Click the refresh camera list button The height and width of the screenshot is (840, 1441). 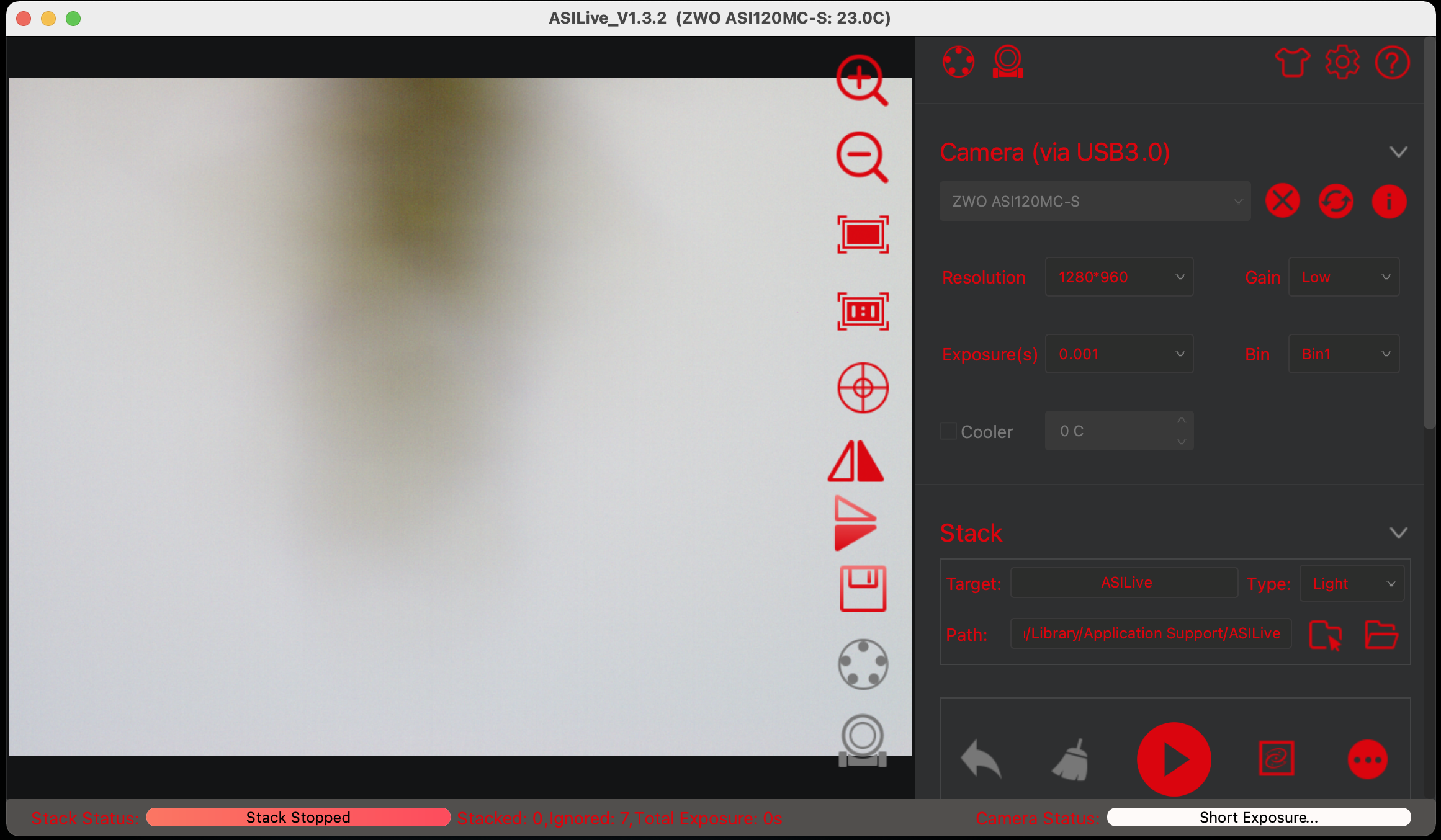[x=1336, y=201]
